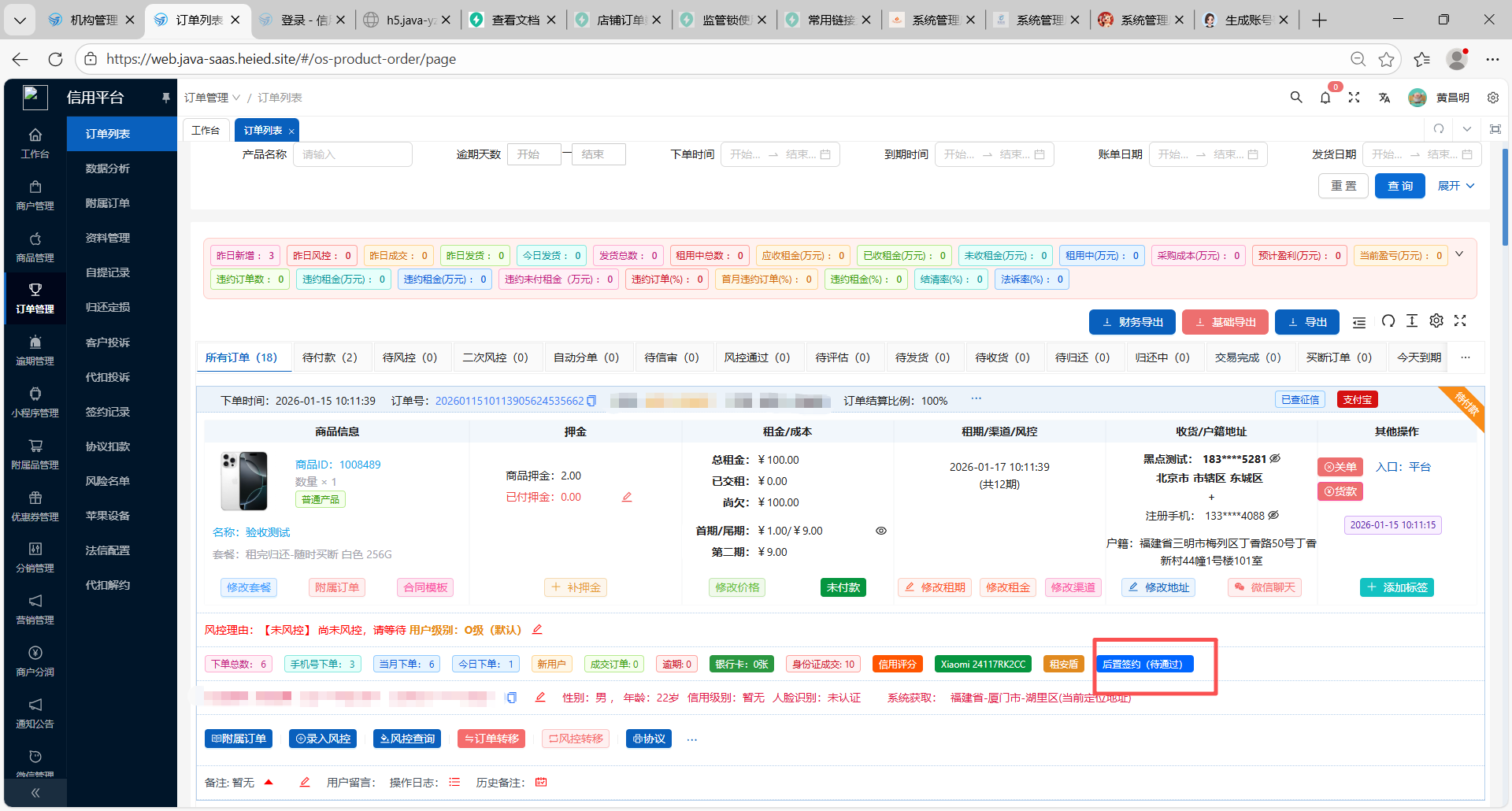Image resolution: width=1512 pixels, height=811 pixels.
Task: Click the 产品名称 input field
Action: 352,154
